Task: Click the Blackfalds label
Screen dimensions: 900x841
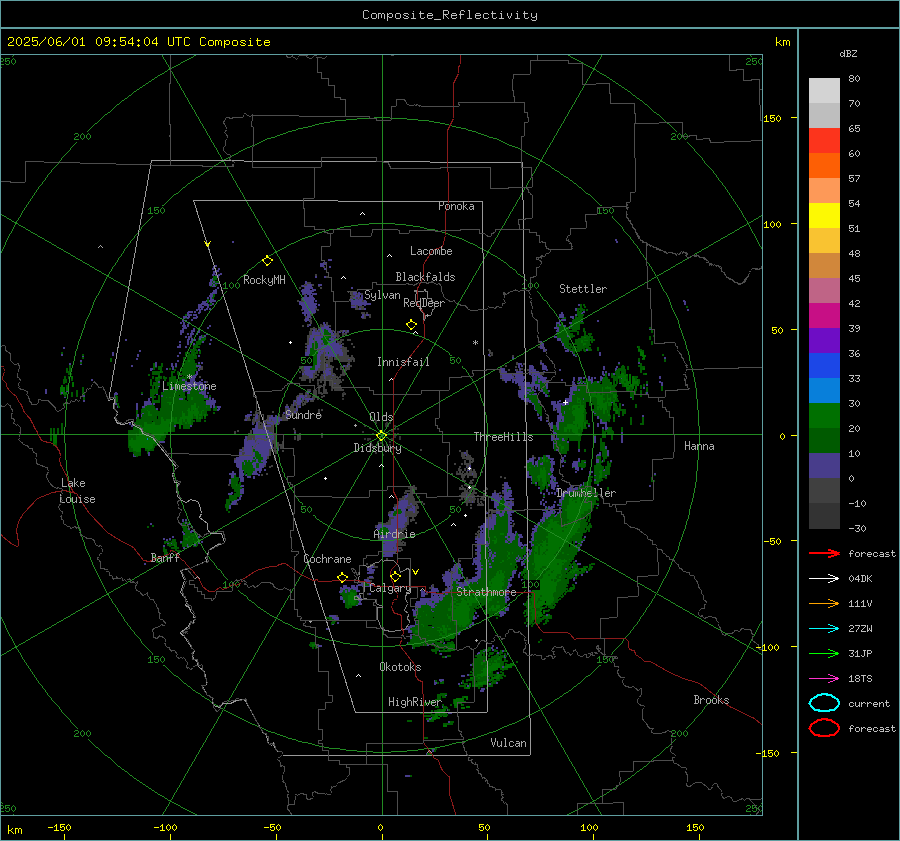Action: pyautogui.click(x=425, y=277)
